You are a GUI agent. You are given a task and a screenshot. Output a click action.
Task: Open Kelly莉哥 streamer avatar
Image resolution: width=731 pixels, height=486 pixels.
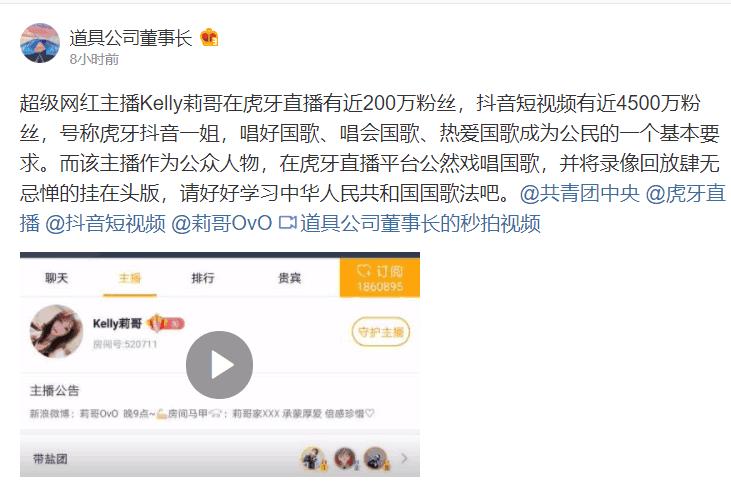click(x=56, y=331)
